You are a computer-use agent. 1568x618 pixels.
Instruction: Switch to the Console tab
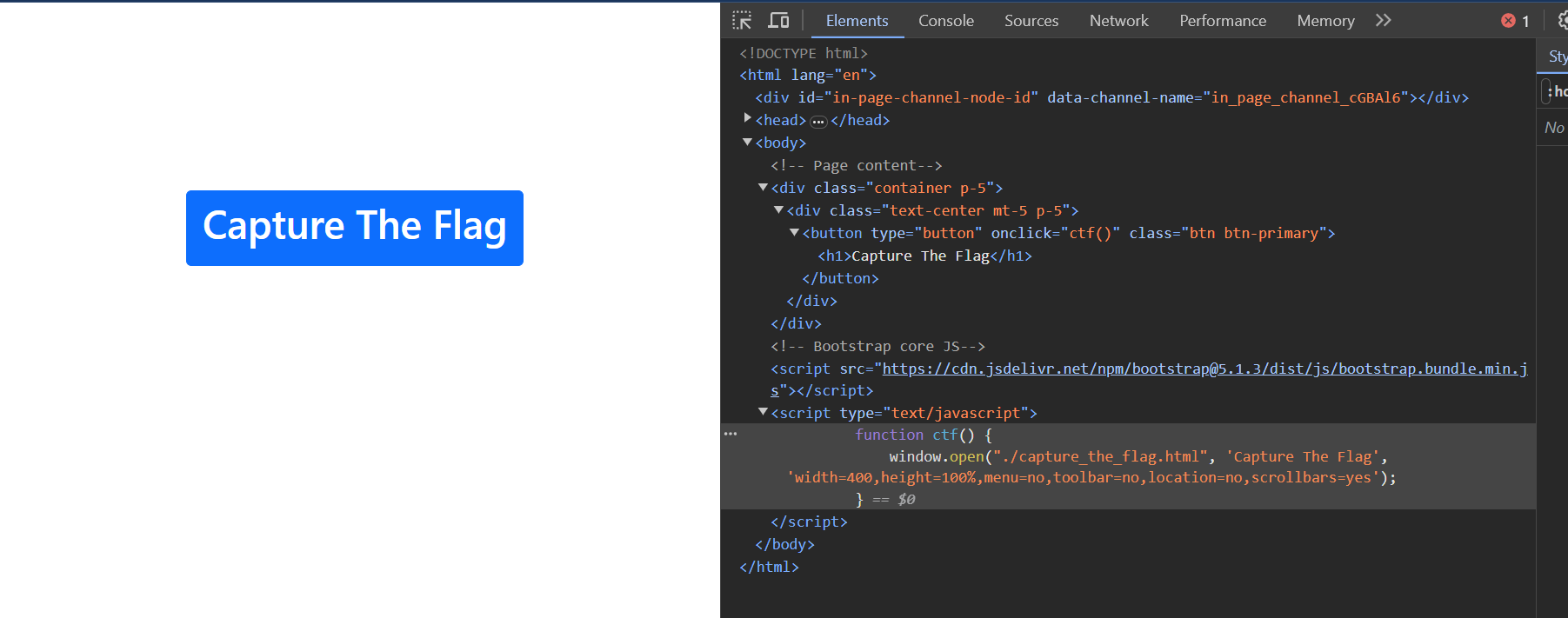pos(945,21)
